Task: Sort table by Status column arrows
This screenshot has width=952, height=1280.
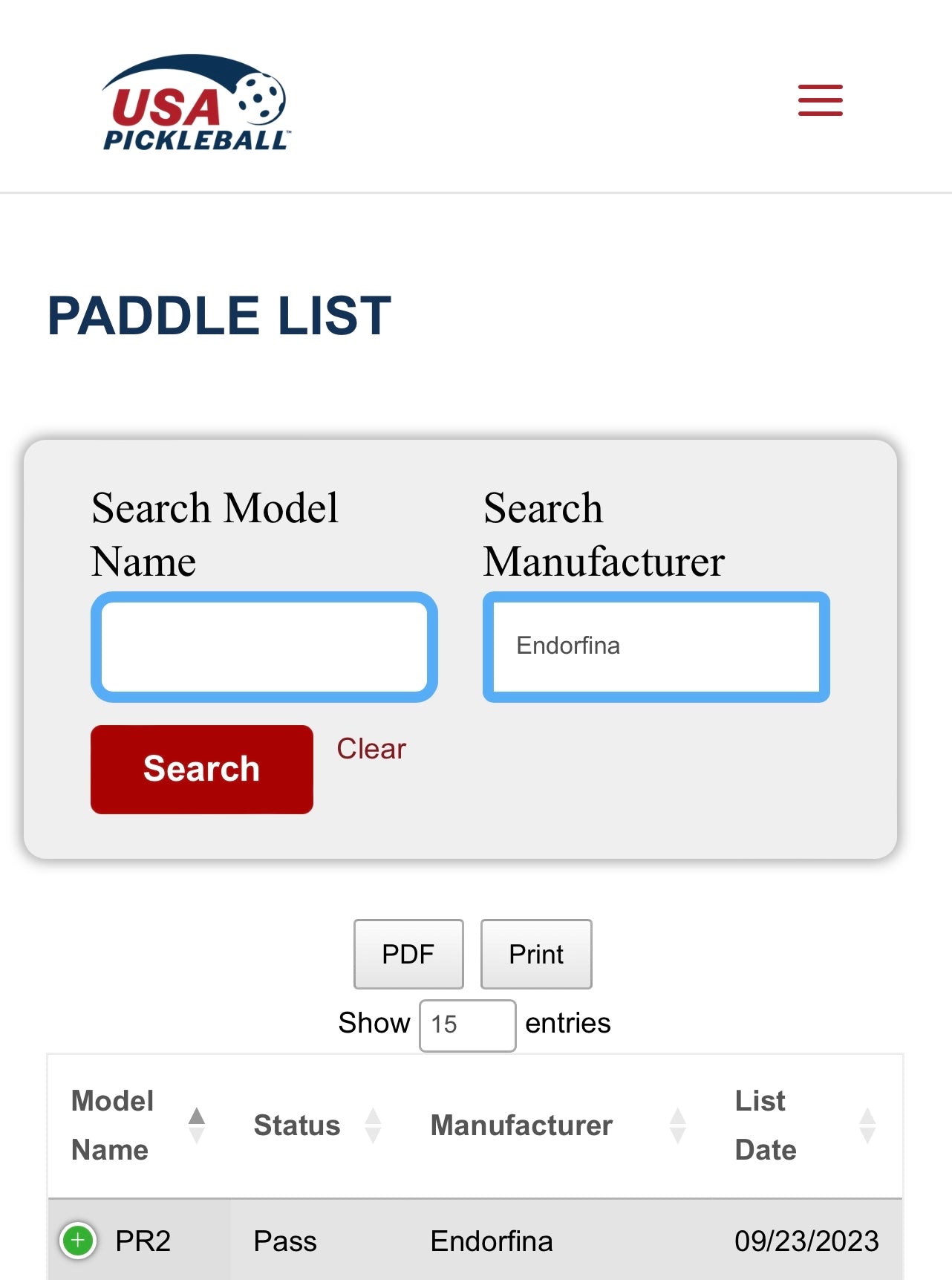Action: [x=374, y=1125]
